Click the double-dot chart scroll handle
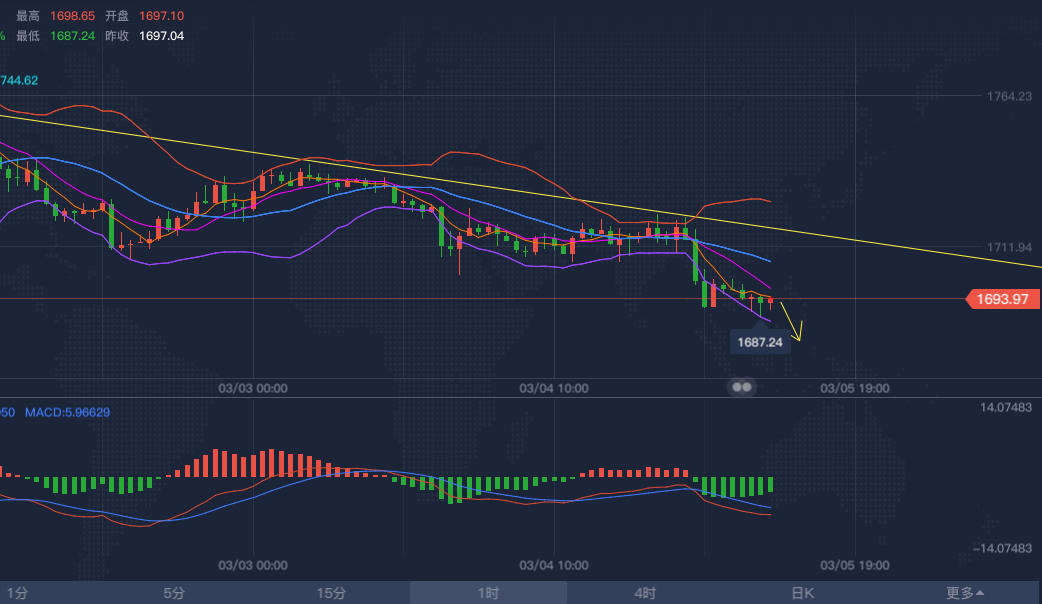The height and width of the screenshot is (604, 1042). pyautogui.click(x=741, y=386)
